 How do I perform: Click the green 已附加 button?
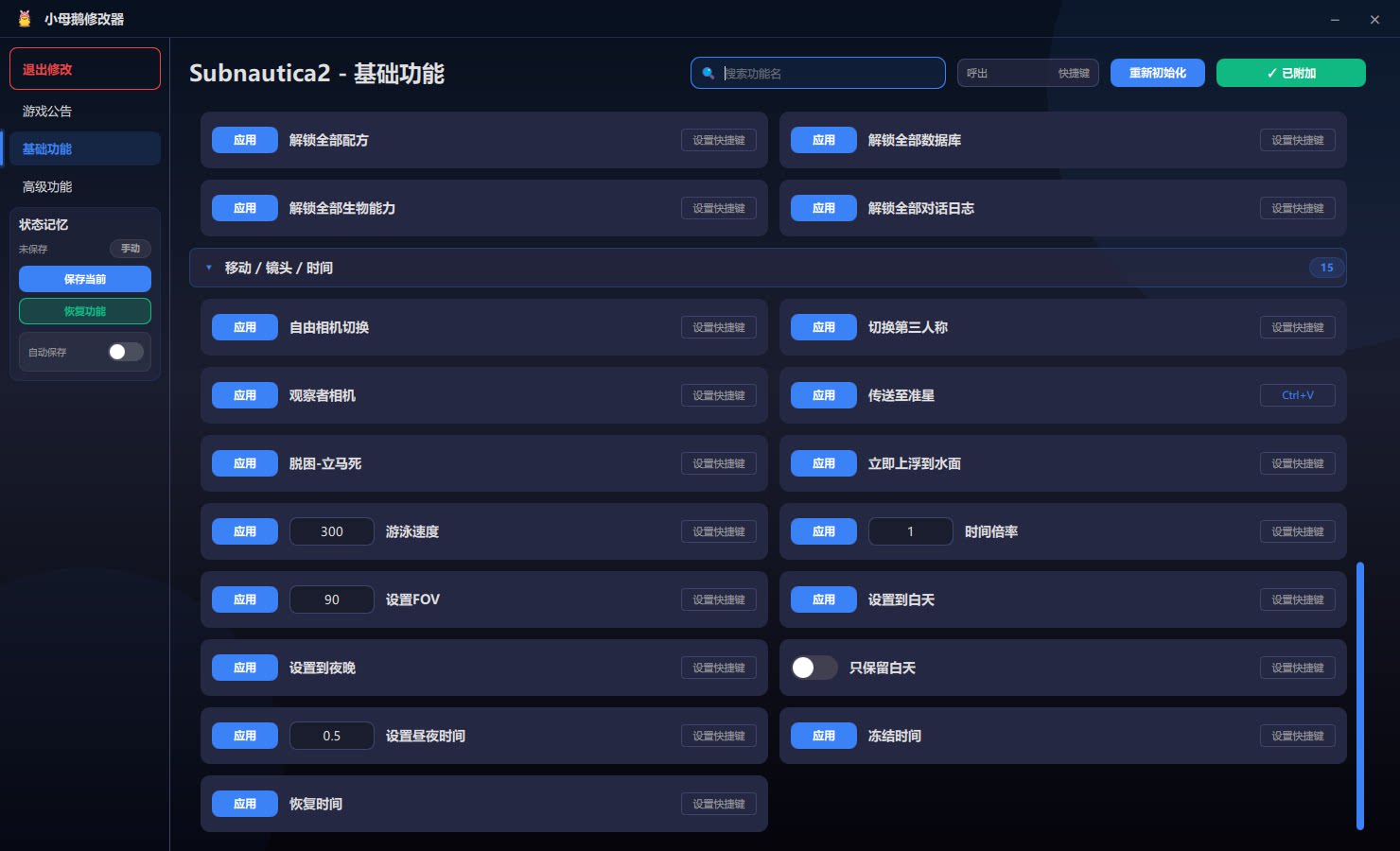click(1291, 73)
